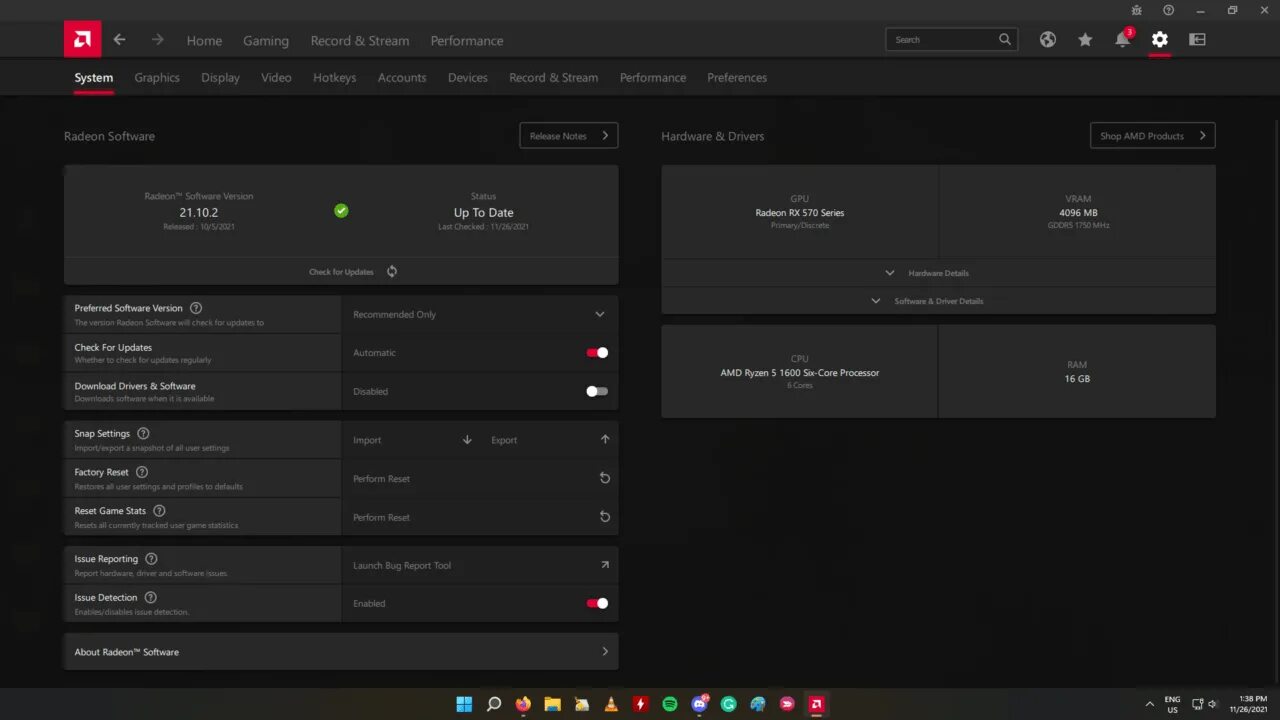Image resolution: width=1280 pixels, height=720 pixels.
Task: Click reset icon in Factory Reset row
Action: point(605,478)
